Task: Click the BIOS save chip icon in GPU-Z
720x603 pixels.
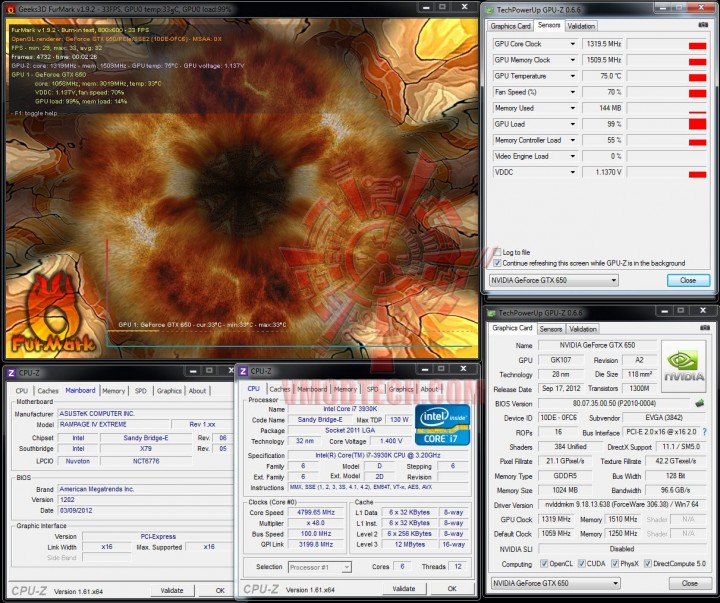Action: [x=699, y=403]
